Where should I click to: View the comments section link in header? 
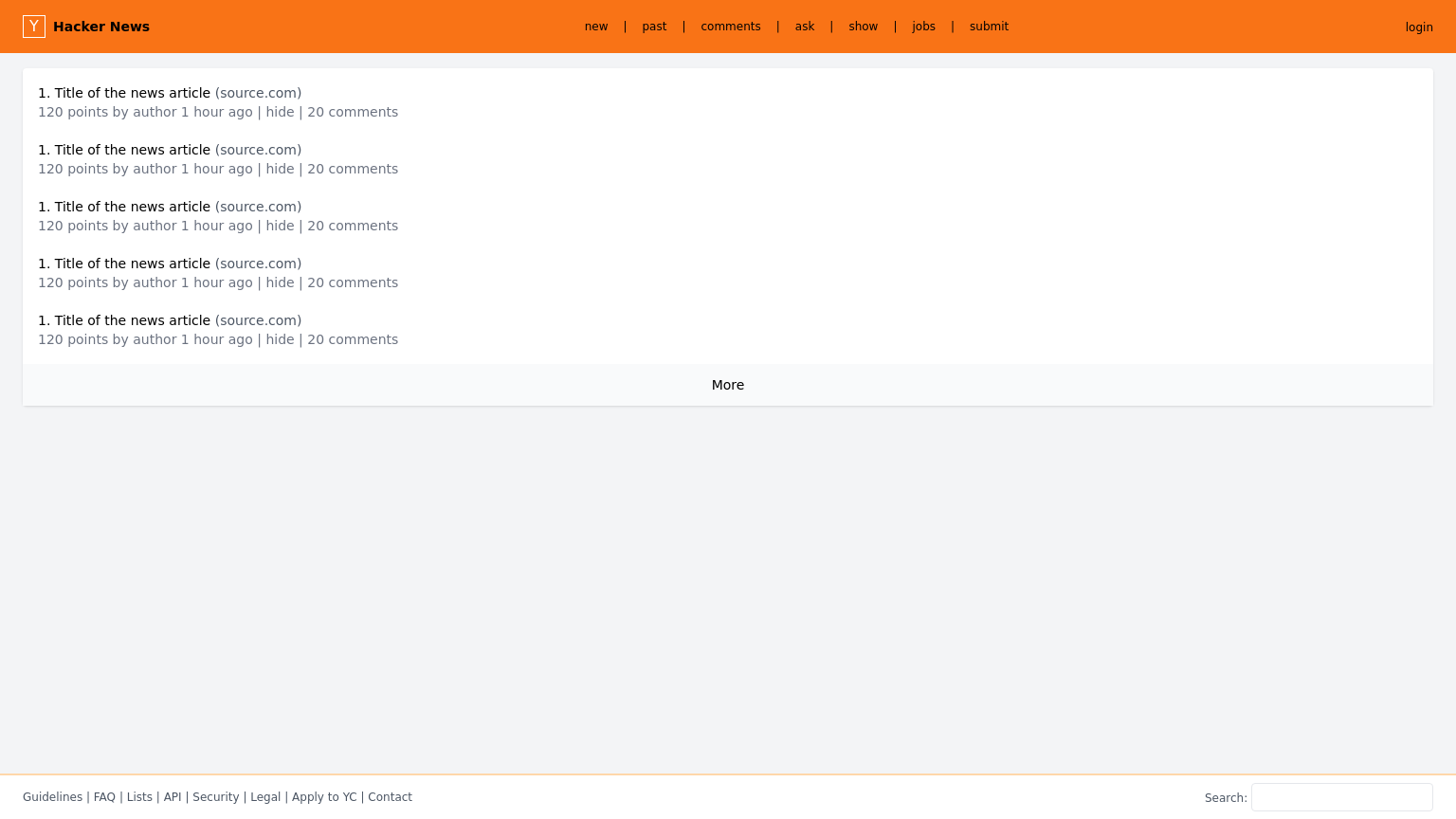pyautogui.click(x=731, y=27)
